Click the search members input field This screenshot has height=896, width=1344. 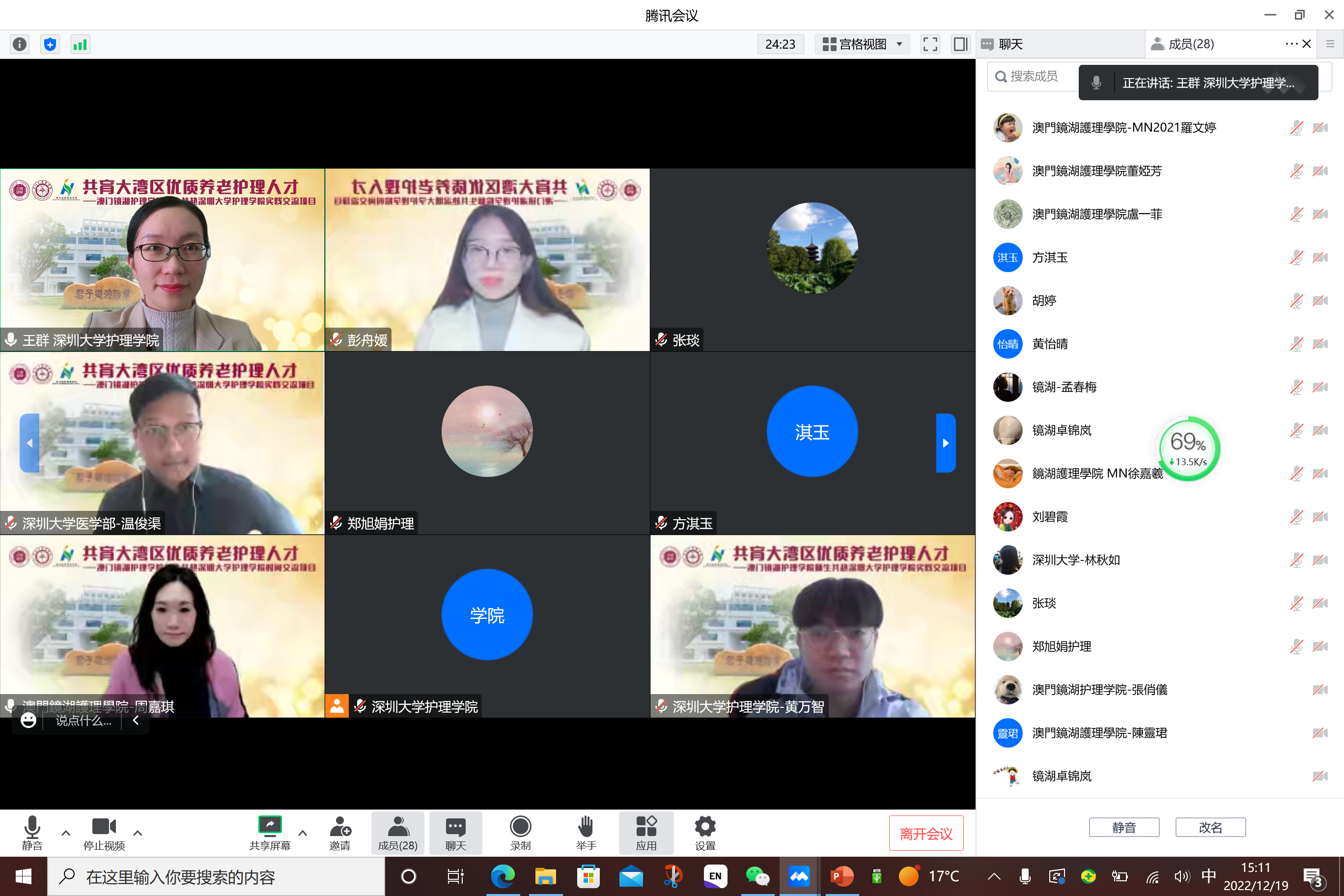coord(1035,76)
